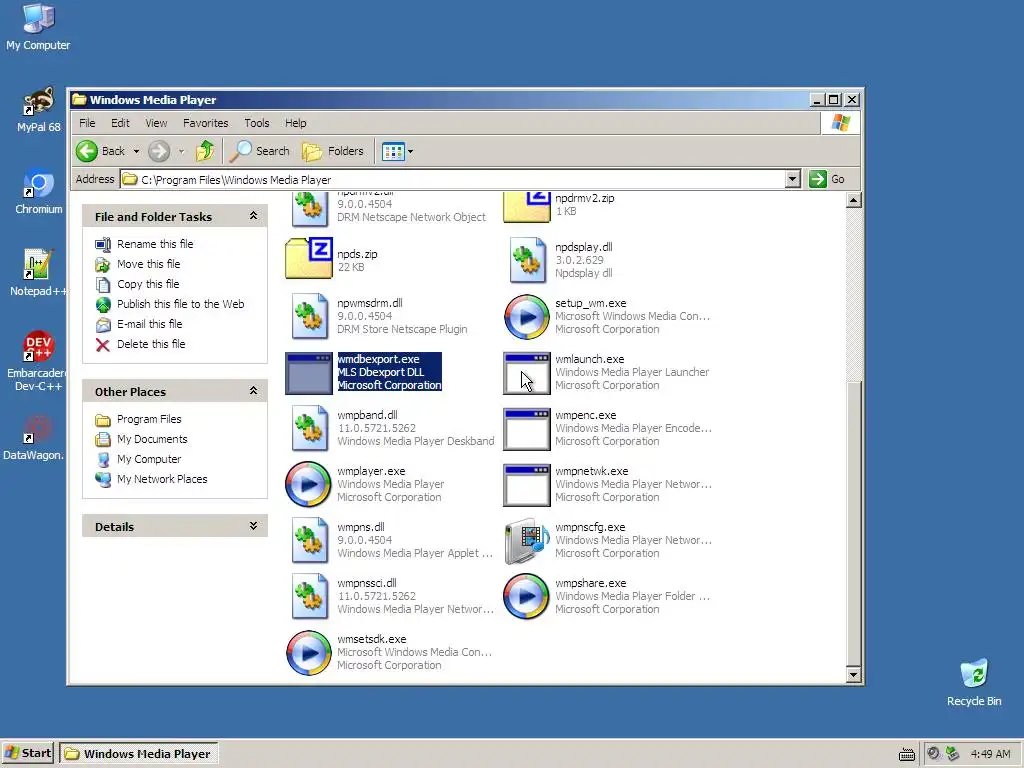Open the Help menu
This screenshot has width=1024, height=768.
[x=295, y=123]
